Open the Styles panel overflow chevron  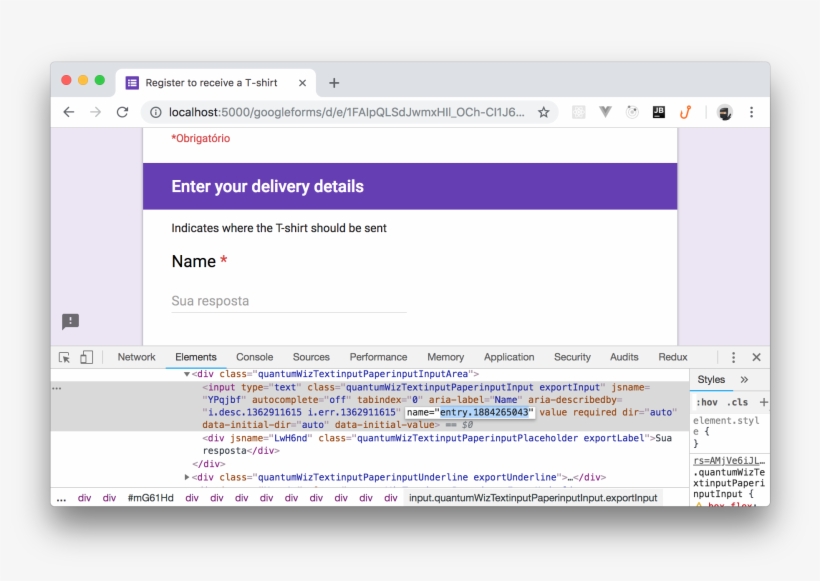pos(742,379)
